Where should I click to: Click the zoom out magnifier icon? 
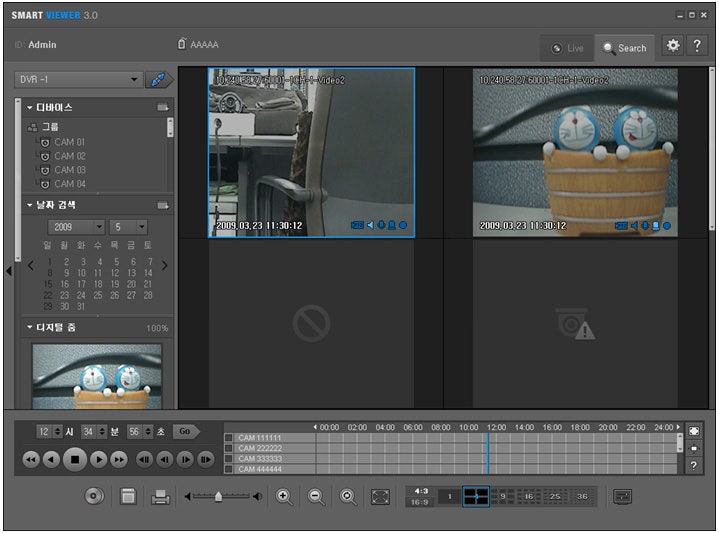pyautogui.click(x=316, y=496)
